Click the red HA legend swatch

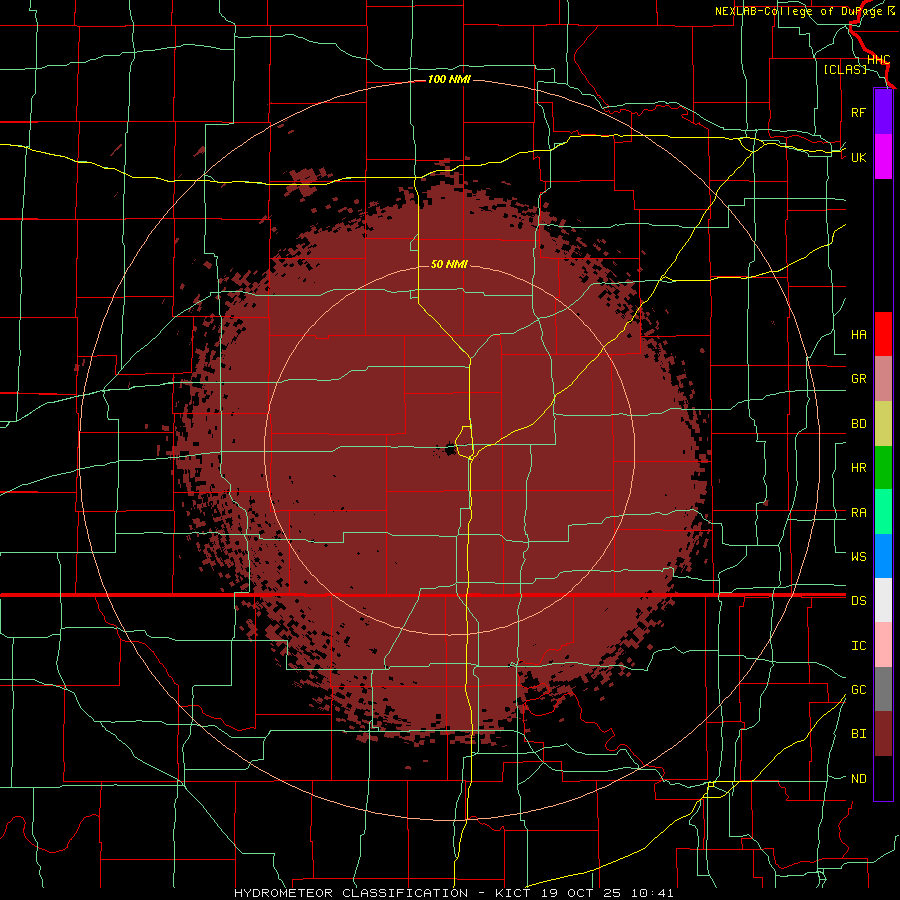(883, 334)
